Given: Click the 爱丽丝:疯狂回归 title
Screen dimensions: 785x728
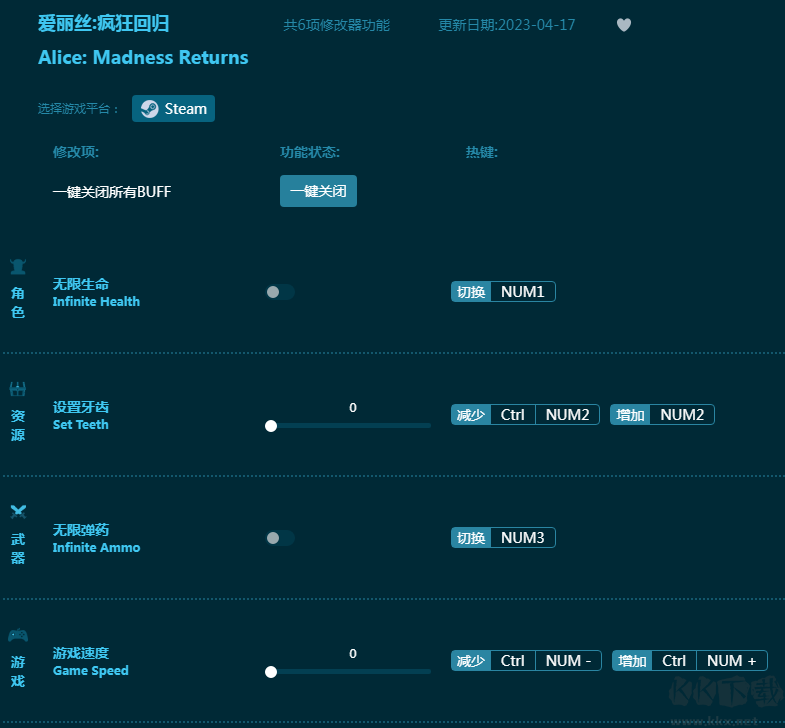Looking at the screenshot, I should (x=104, y=24).
